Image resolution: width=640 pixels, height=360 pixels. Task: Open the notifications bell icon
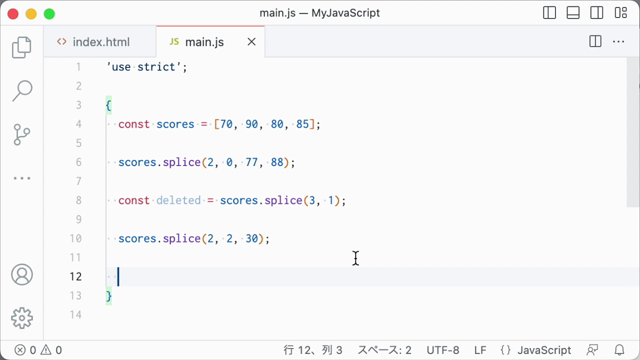pyautogui.click(x=619, y=350)
